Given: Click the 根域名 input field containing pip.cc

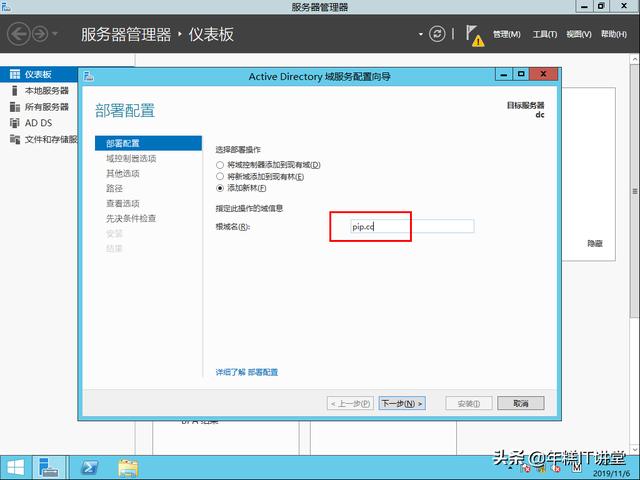Looking at the screenshot, I should tap(412, 226).
